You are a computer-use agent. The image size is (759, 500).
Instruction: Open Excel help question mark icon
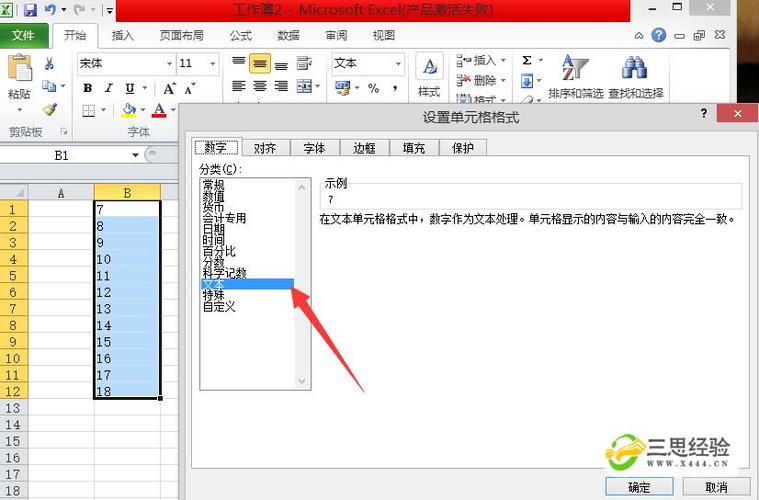(x=658, y=35)
